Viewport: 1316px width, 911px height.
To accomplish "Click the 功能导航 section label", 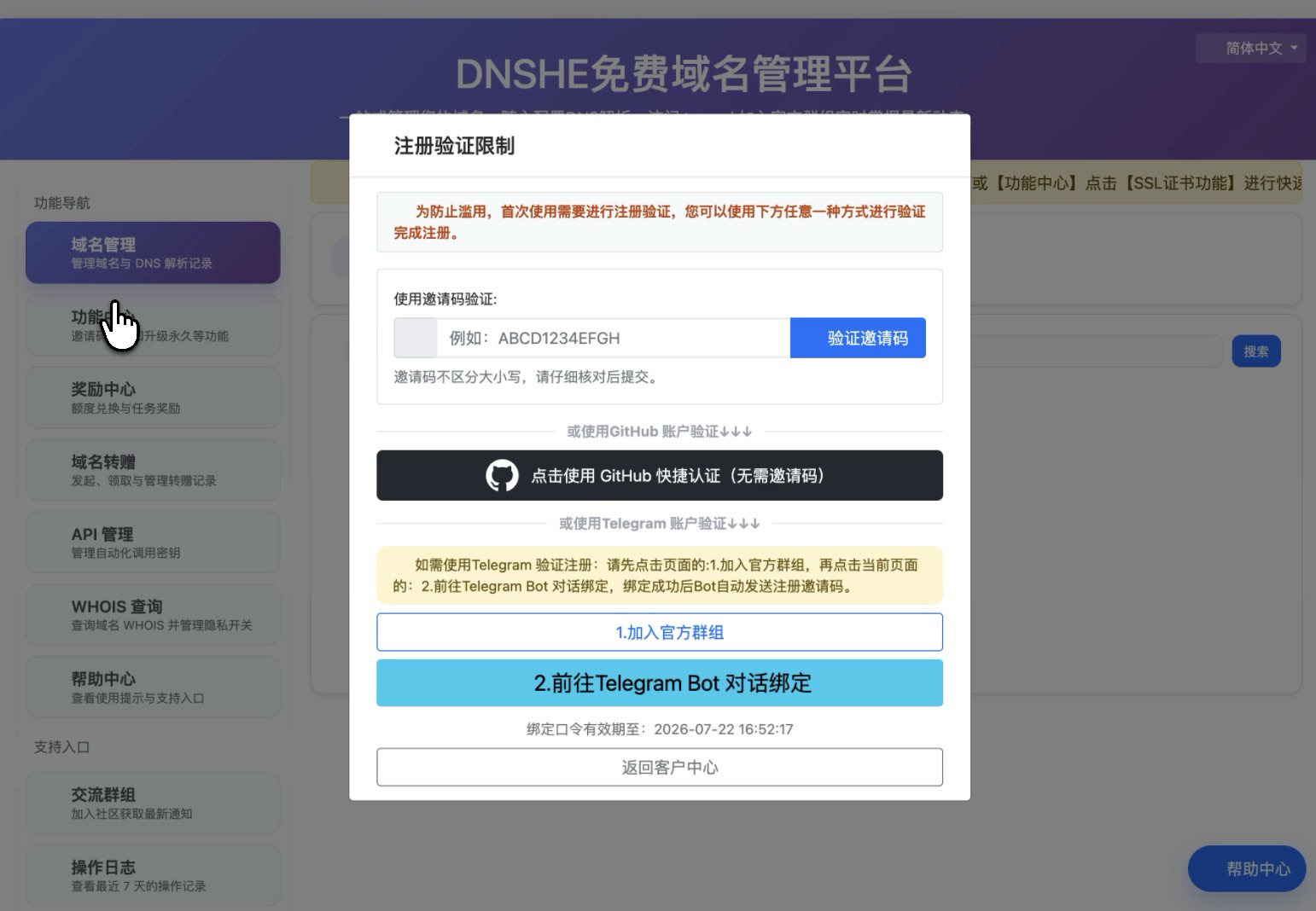I will (x=61, y=203).
